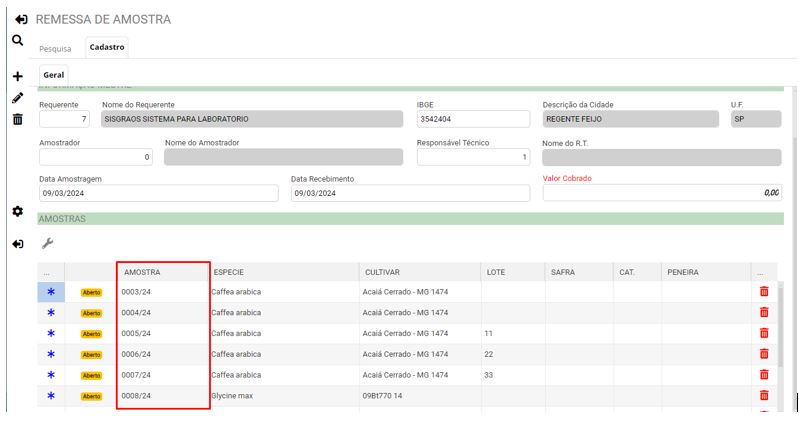
Task: Remove sample 0007/24 using red trash icon
Action: point(764,375)
